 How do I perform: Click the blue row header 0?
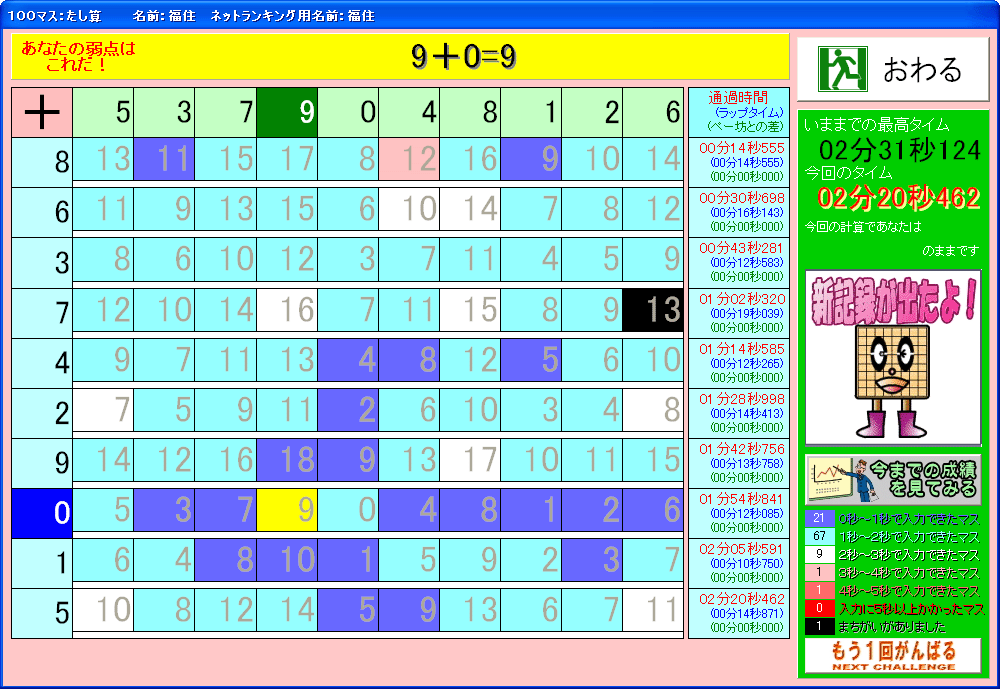42,513
